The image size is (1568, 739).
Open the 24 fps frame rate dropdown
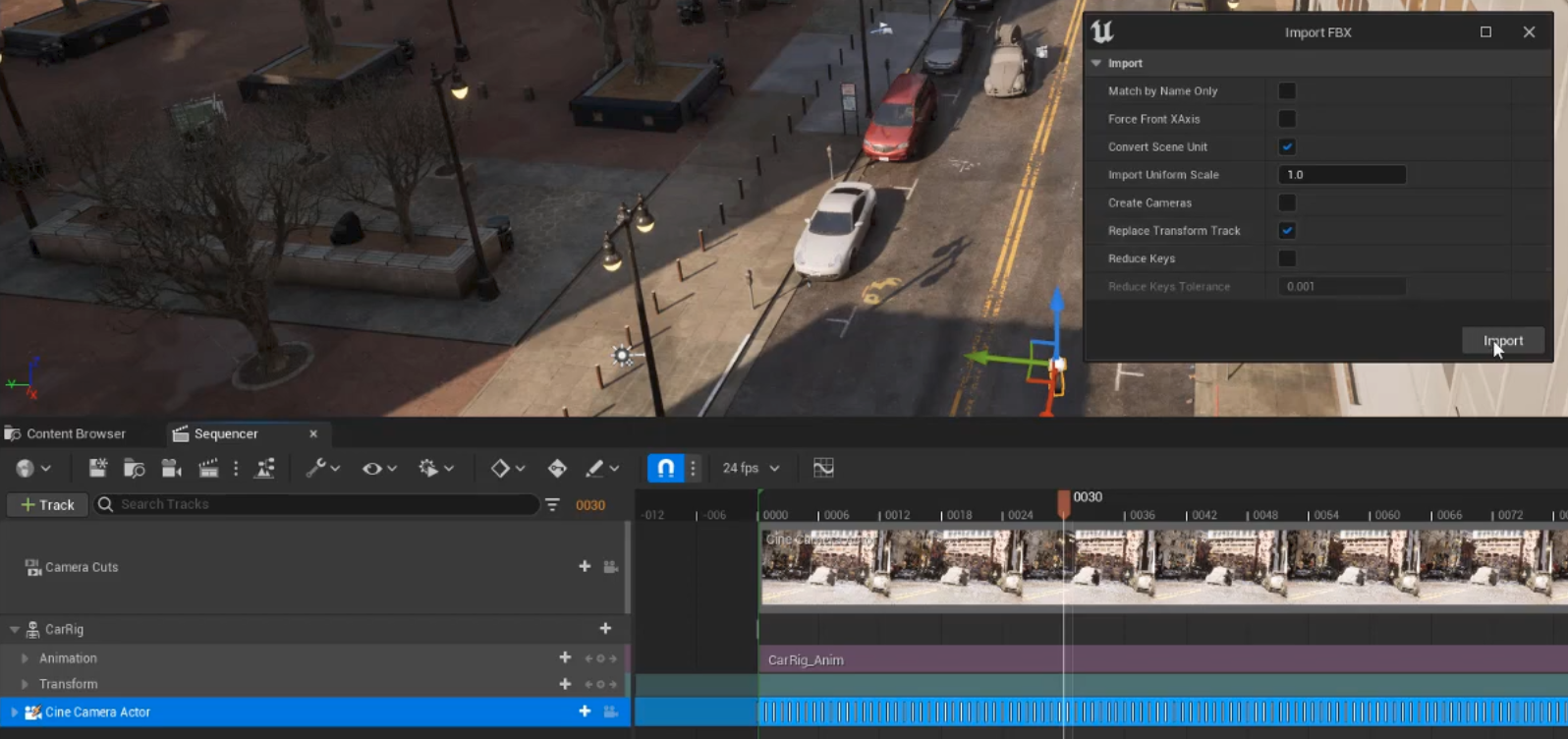(751, 469)
